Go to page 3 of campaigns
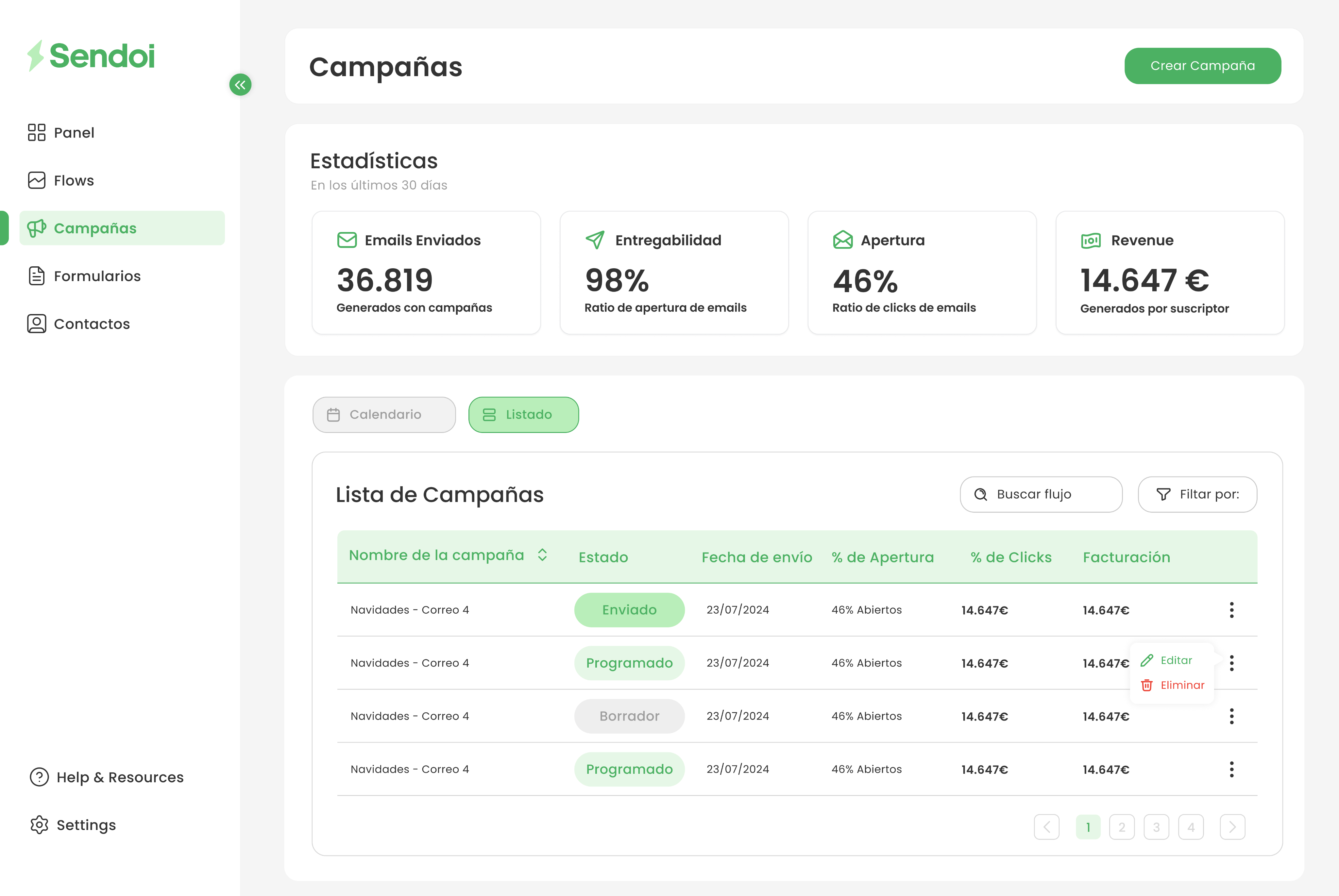 tap(1156, 827)
